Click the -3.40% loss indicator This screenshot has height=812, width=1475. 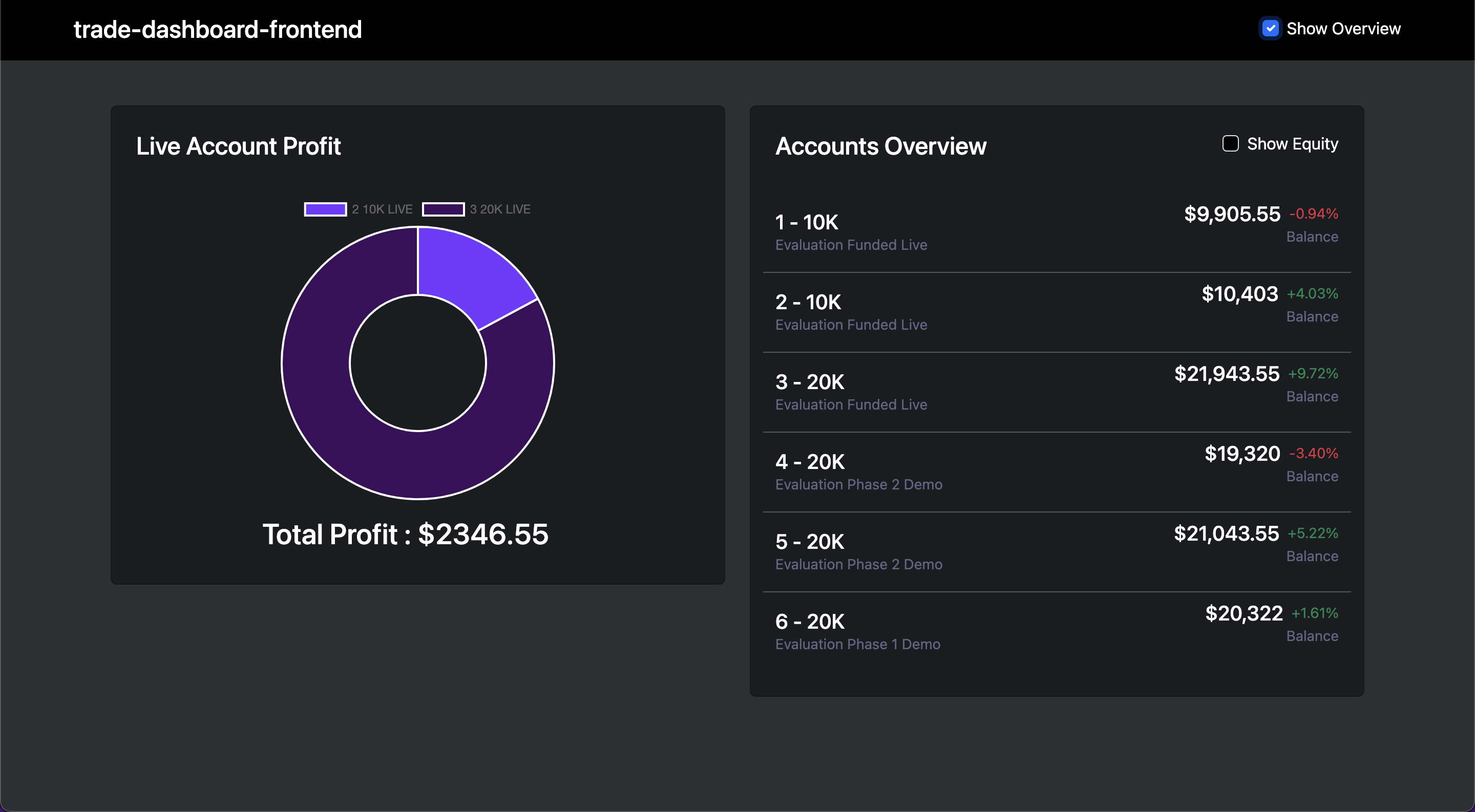click(x=1313, y=453)
